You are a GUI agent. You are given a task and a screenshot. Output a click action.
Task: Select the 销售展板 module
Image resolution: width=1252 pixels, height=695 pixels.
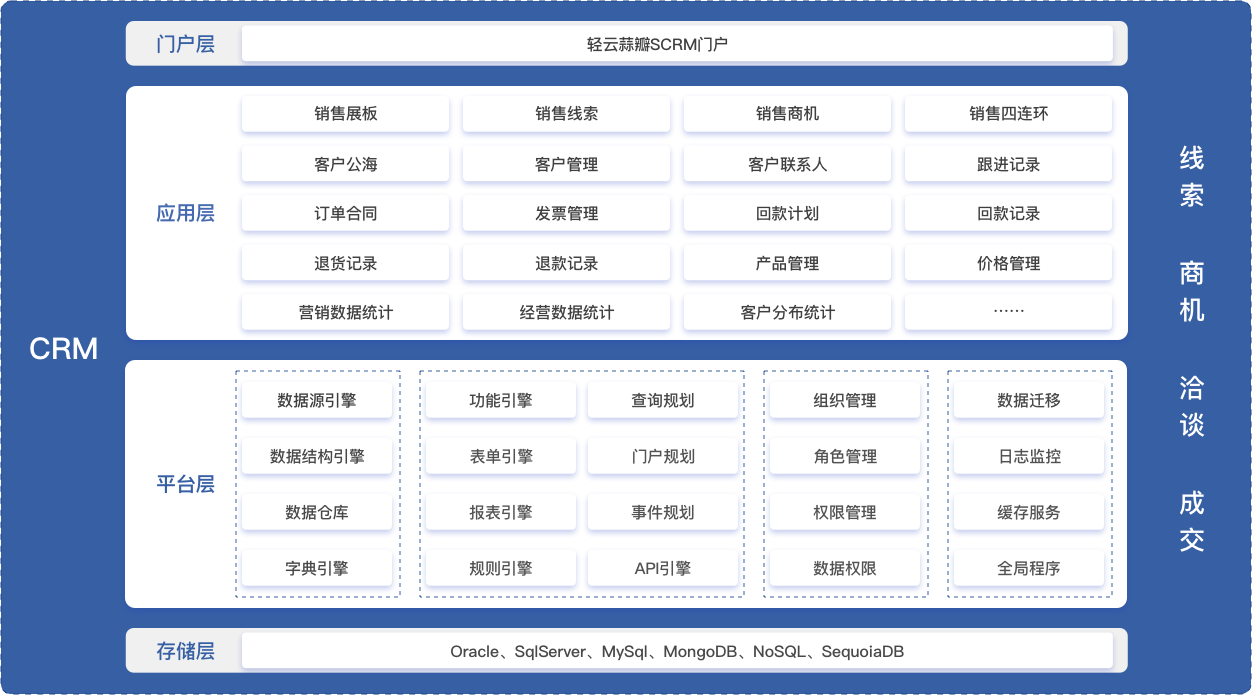click(x=345, y=113)
